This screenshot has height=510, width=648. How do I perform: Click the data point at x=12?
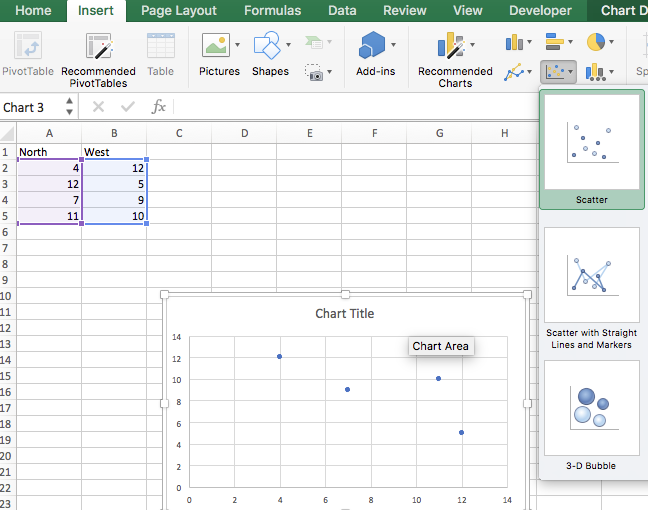[462, 432]
